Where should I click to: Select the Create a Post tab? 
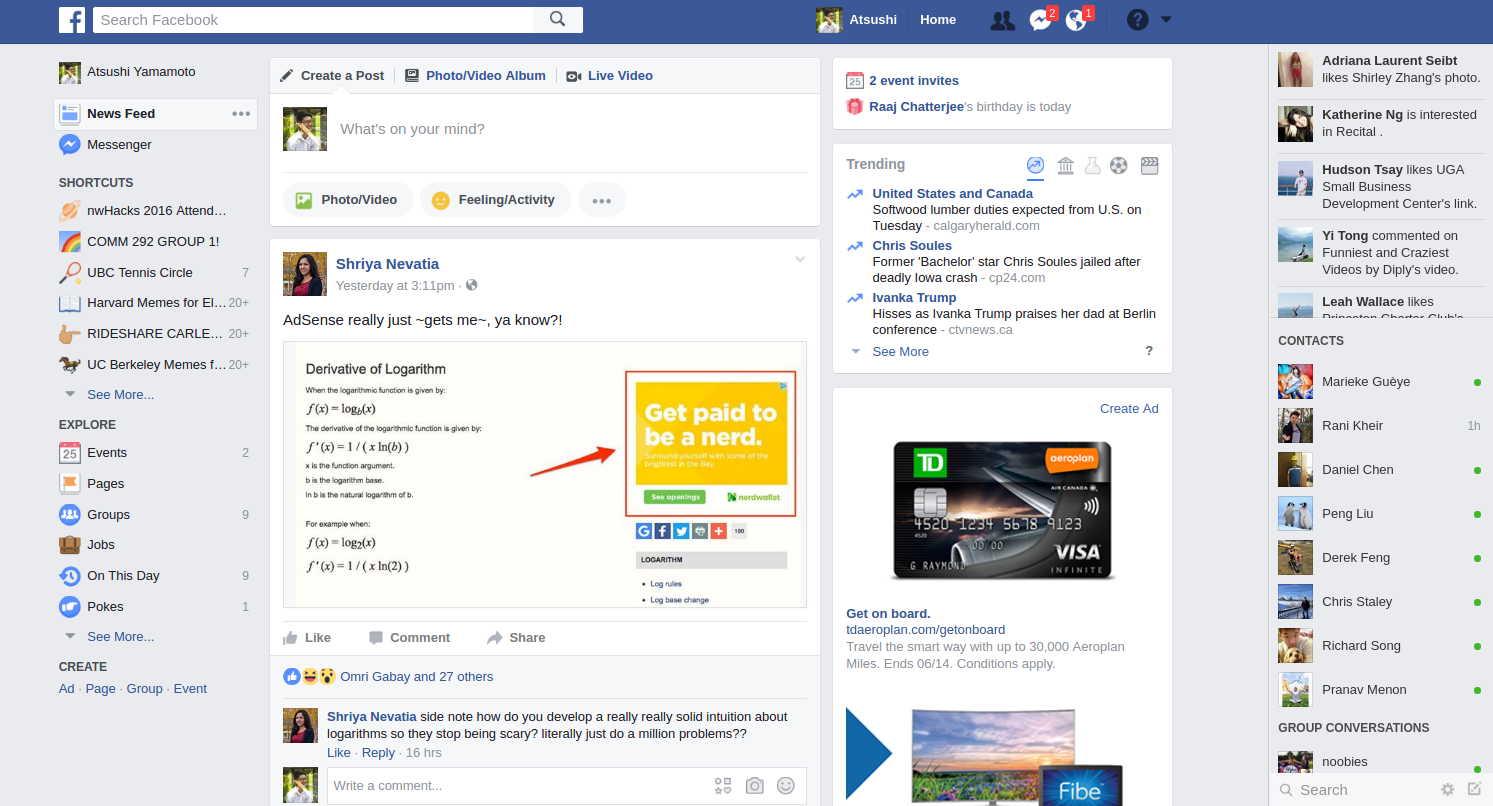click(x=332, y=76)
